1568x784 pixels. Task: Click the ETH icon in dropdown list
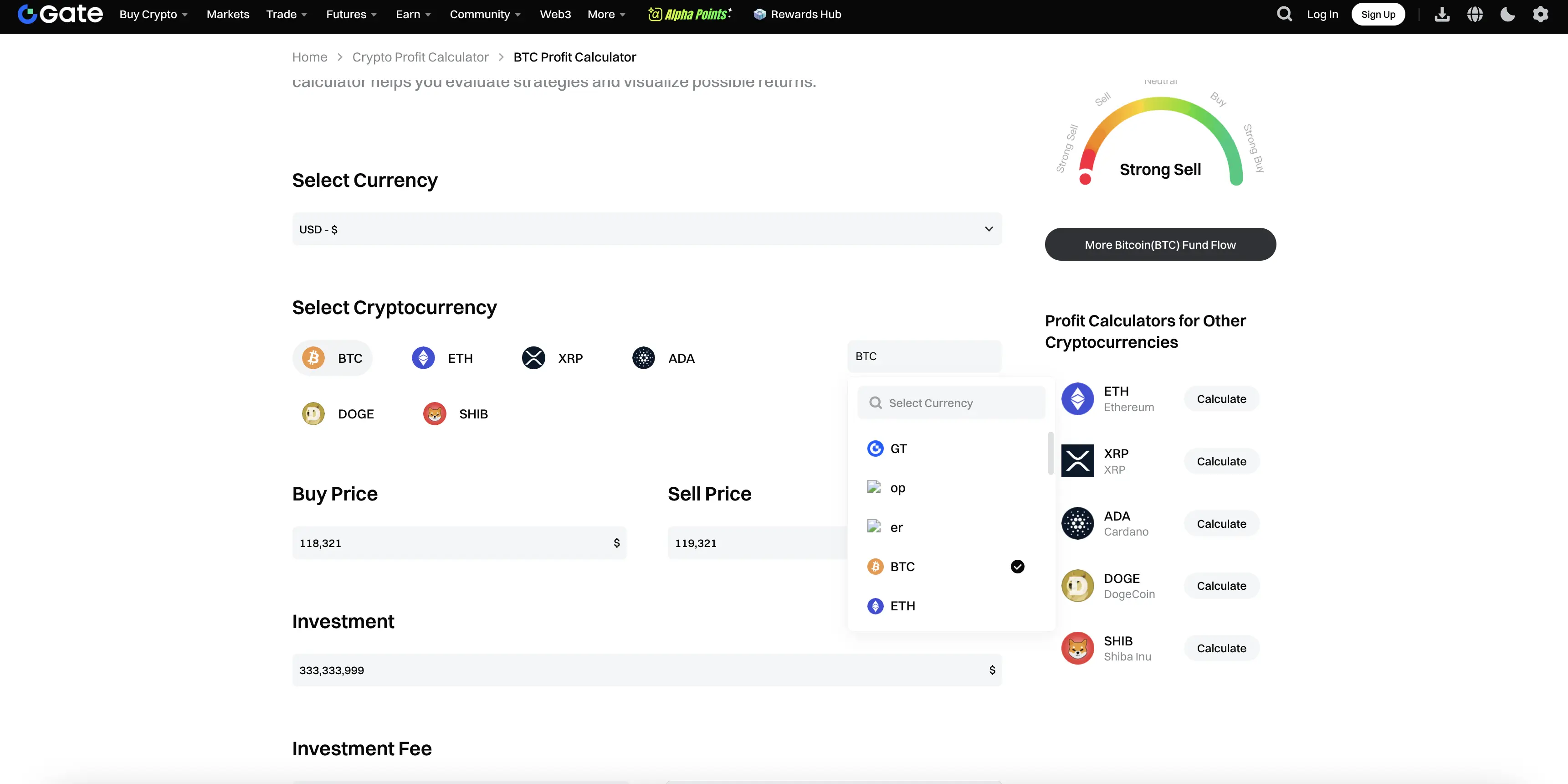point(875,605)
